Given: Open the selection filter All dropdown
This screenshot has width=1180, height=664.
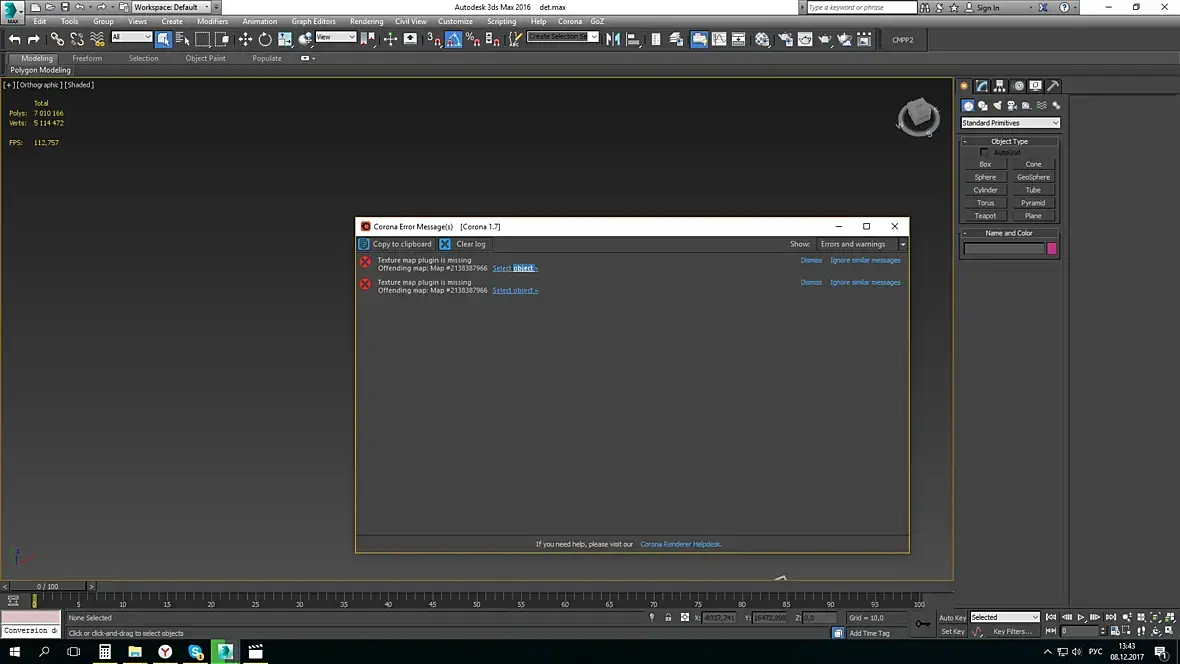Looking at the screenshot, I should pyautogui.click(x=131, y=37).
